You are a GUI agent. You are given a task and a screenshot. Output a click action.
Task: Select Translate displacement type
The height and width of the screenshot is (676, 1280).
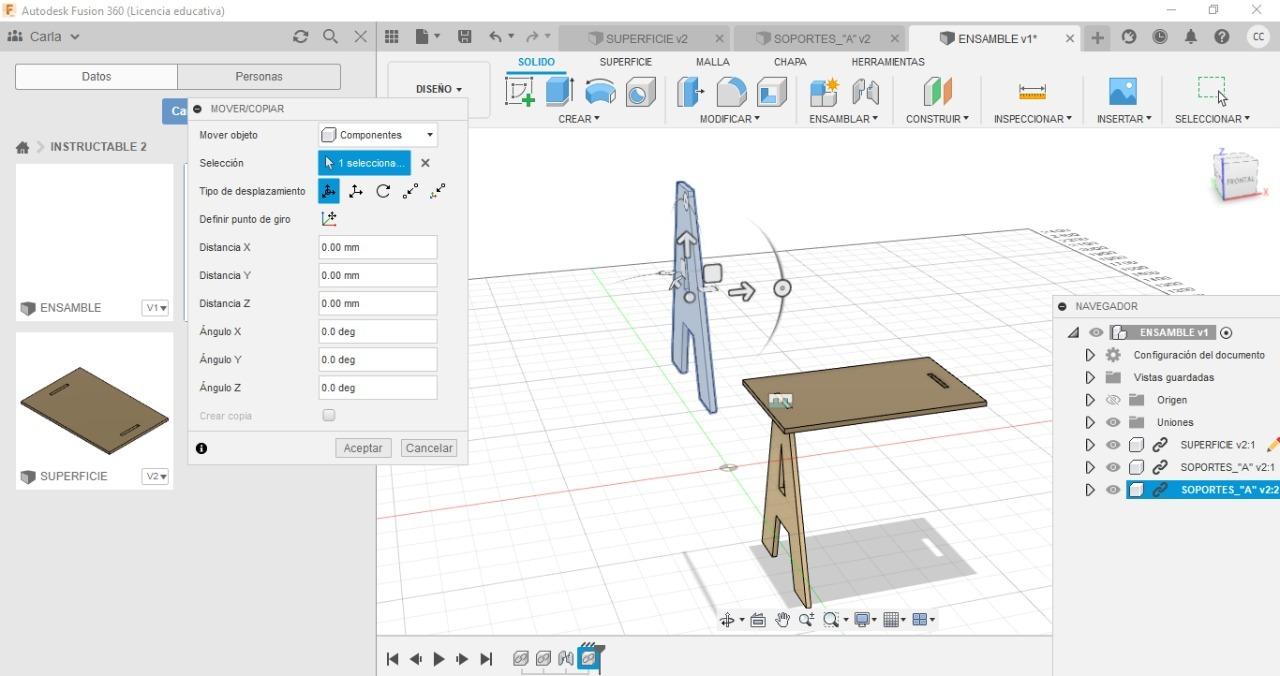356,191
